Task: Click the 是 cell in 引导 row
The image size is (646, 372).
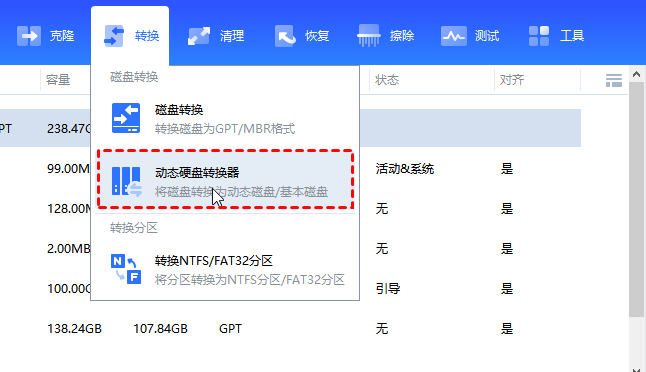Action: [x=507, y=288]
